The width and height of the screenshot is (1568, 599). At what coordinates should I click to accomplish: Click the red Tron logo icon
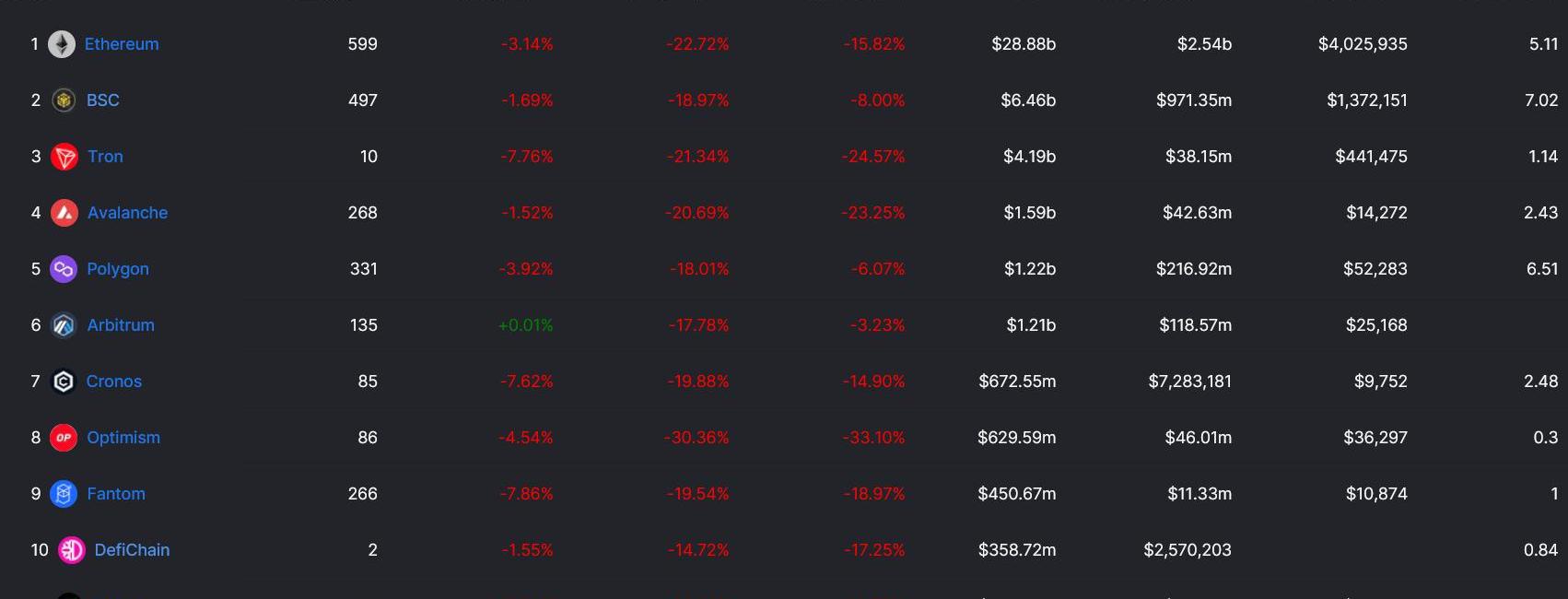coord(64,157)
